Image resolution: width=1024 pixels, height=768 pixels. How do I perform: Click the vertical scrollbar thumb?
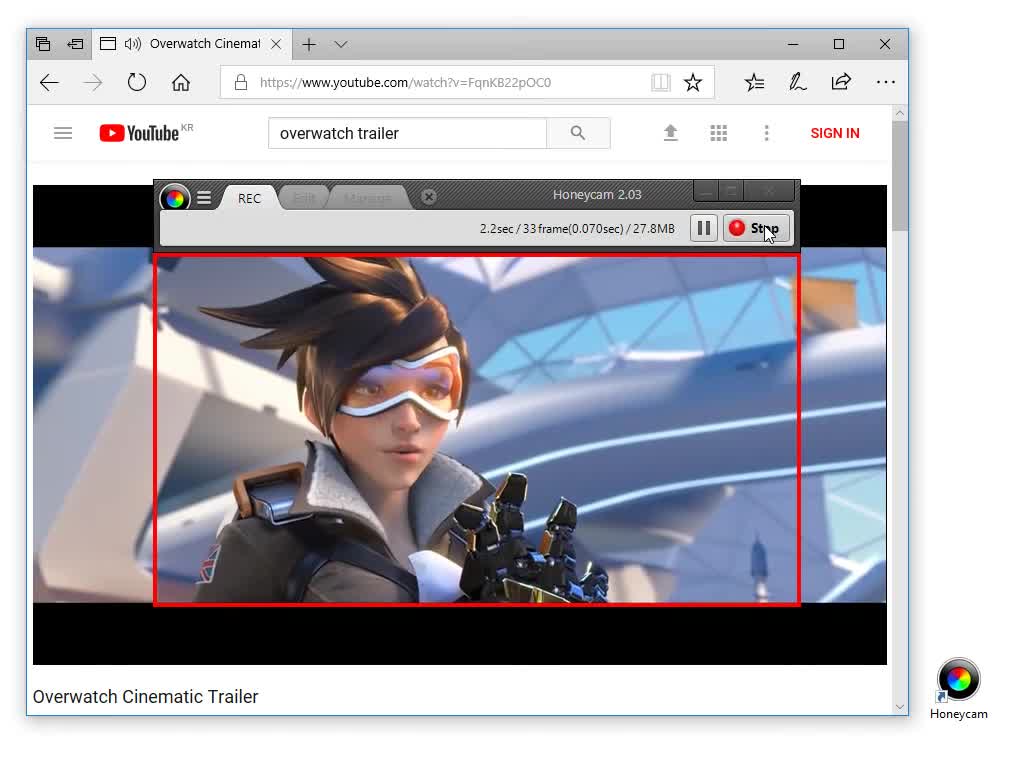[900, 176]
